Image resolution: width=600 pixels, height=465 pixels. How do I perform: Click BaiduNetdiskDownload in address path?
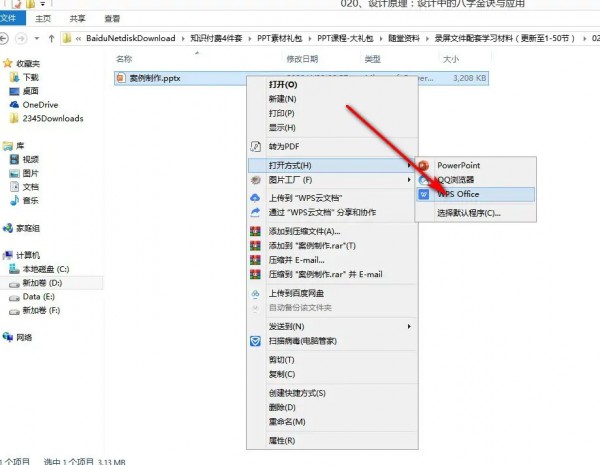[x=130, y=38]
